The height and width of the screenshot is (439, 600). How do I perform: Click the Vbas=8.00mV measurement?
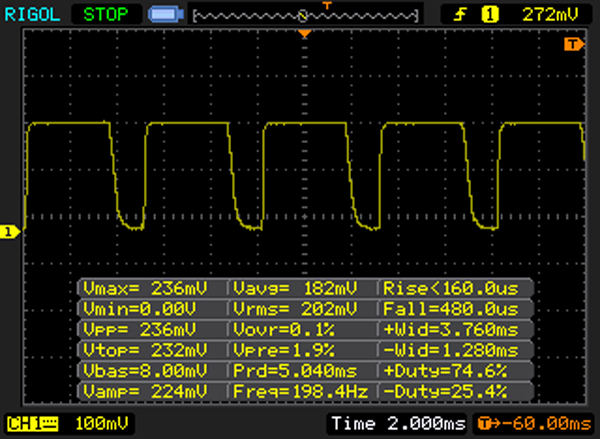tap(145, 371)
